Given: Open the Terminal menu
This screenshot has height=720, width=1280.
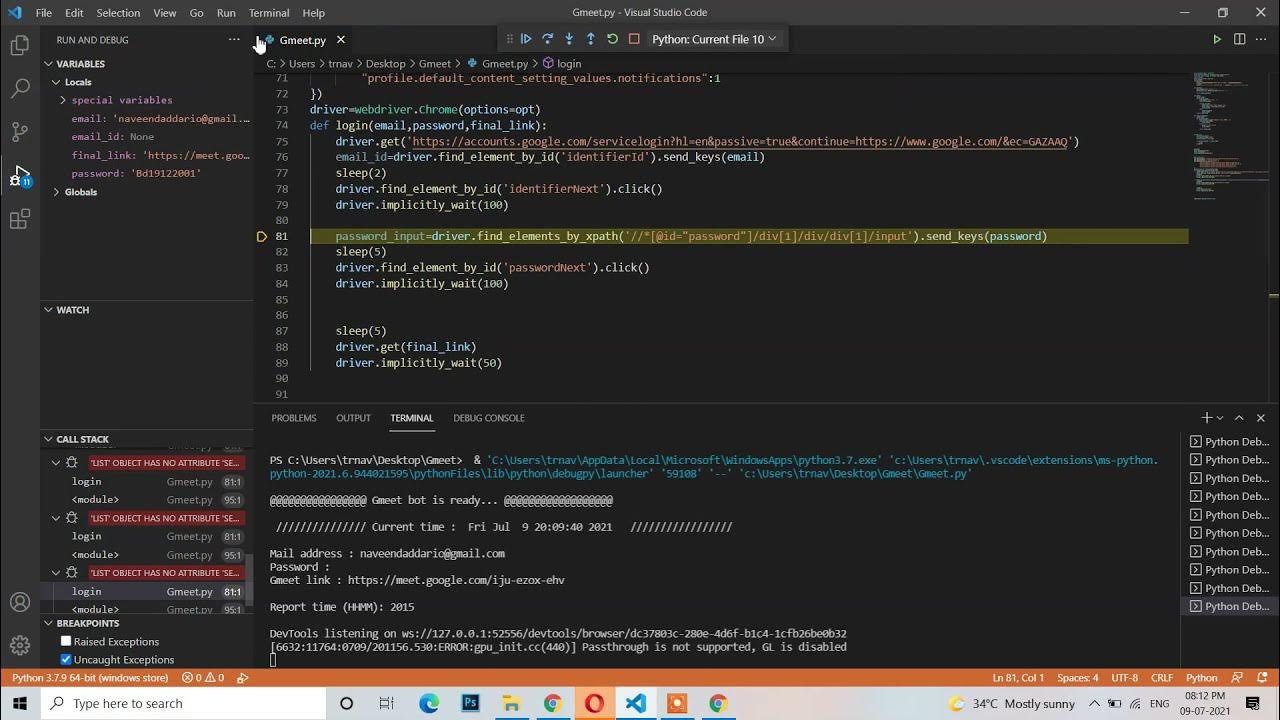Looking at the screenshot, I should [x=269, y=13].
